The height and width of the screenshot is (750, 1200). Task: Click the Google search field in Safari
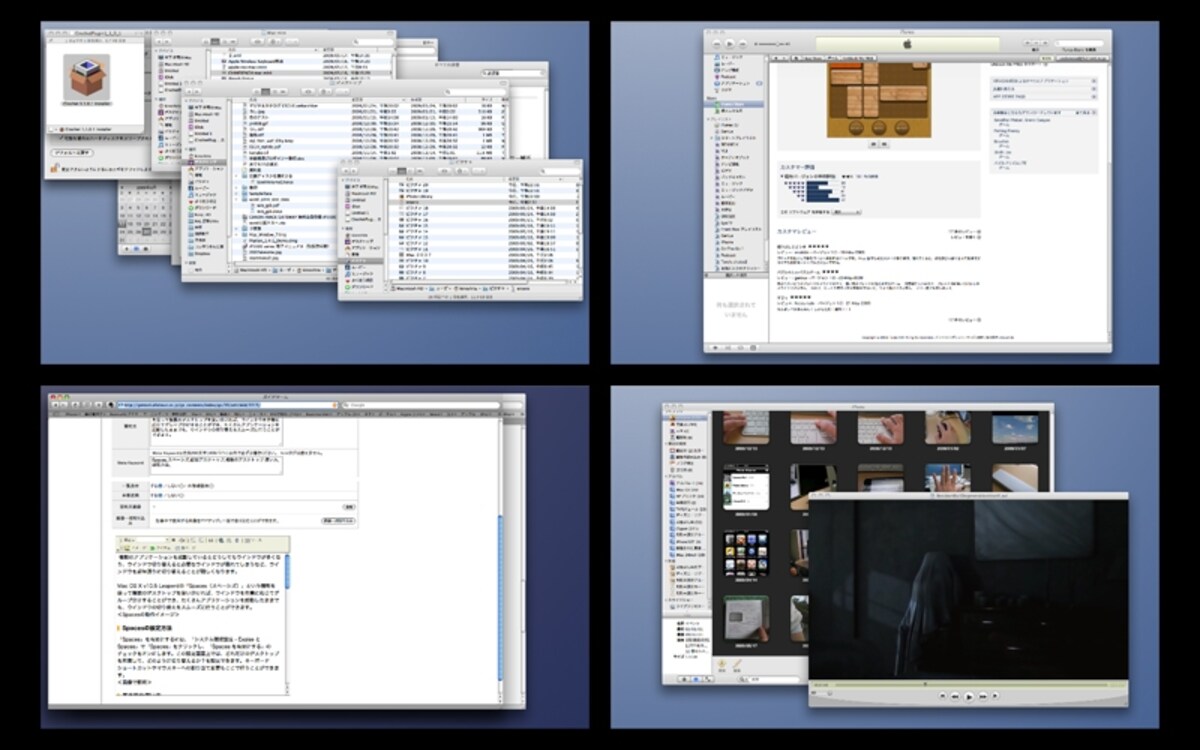pos(420,405)
